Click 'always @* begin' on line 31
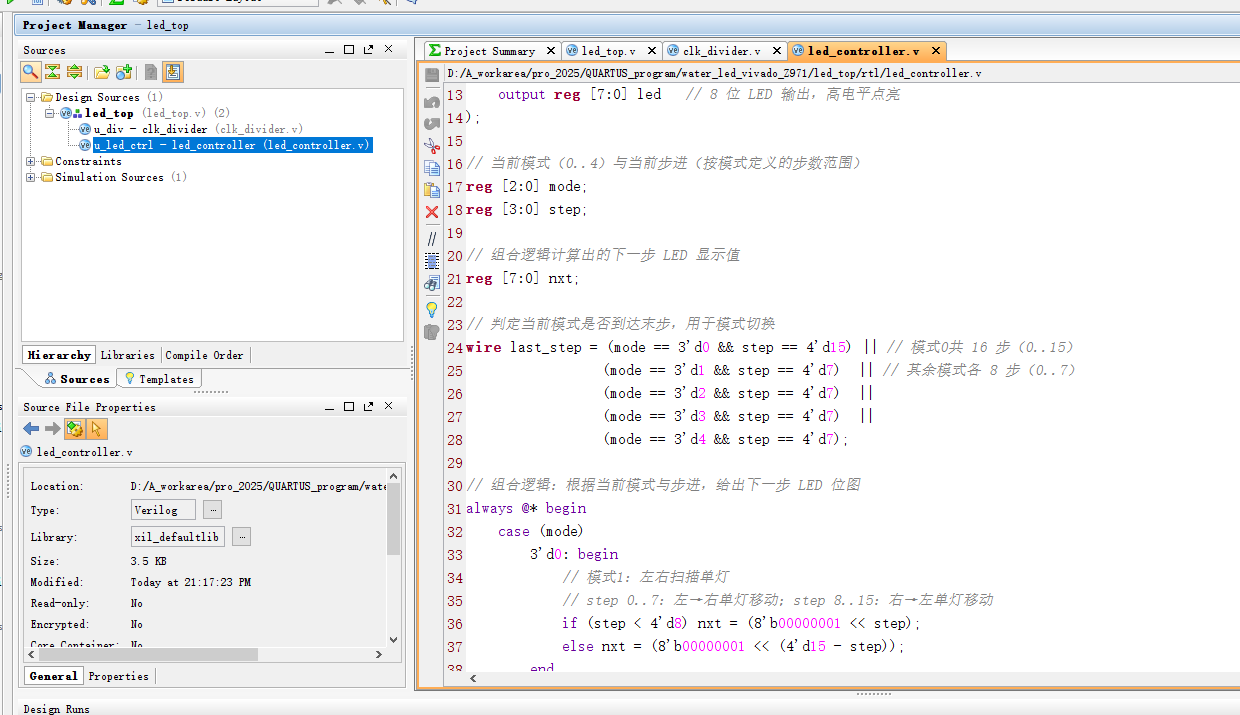This screenshot has height=715, width=1240. pos(526,508)
